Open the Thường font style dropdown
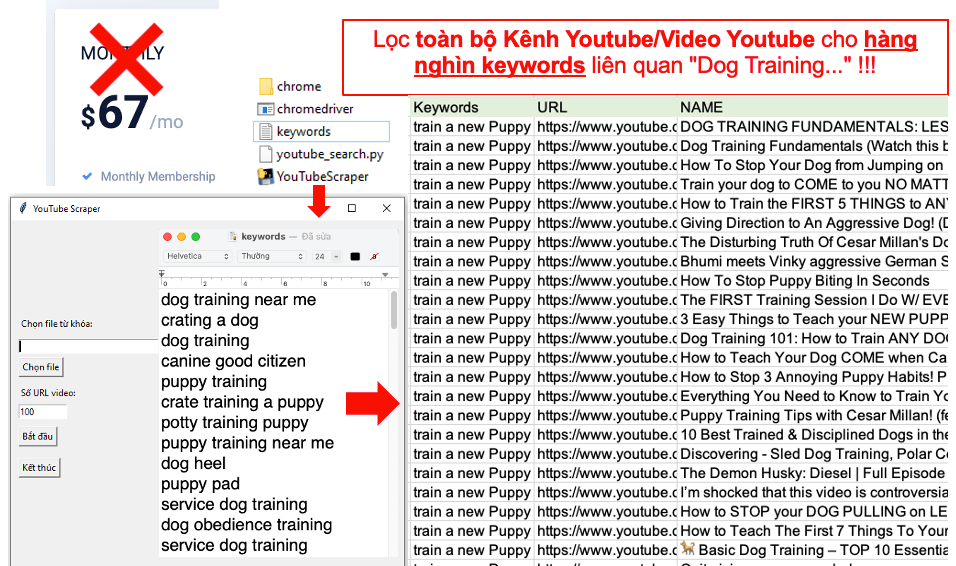The height and width of the screenshot is (566, 956). 271,257
